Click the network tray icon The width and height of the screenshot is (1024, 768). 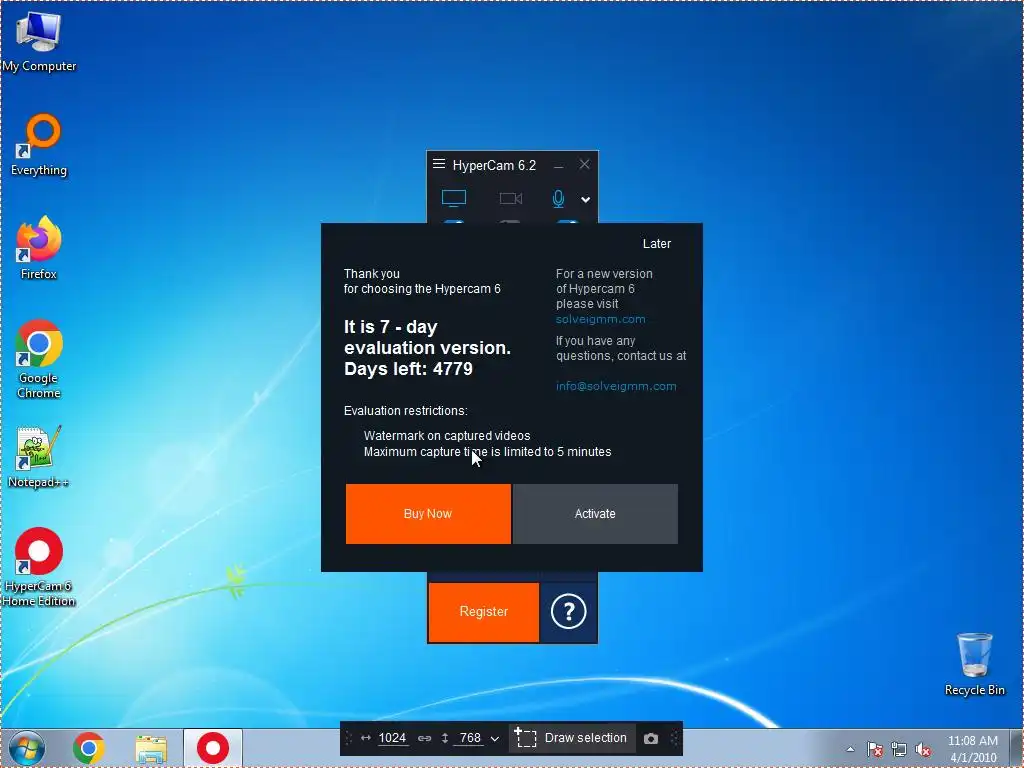(x=899, y=750)
